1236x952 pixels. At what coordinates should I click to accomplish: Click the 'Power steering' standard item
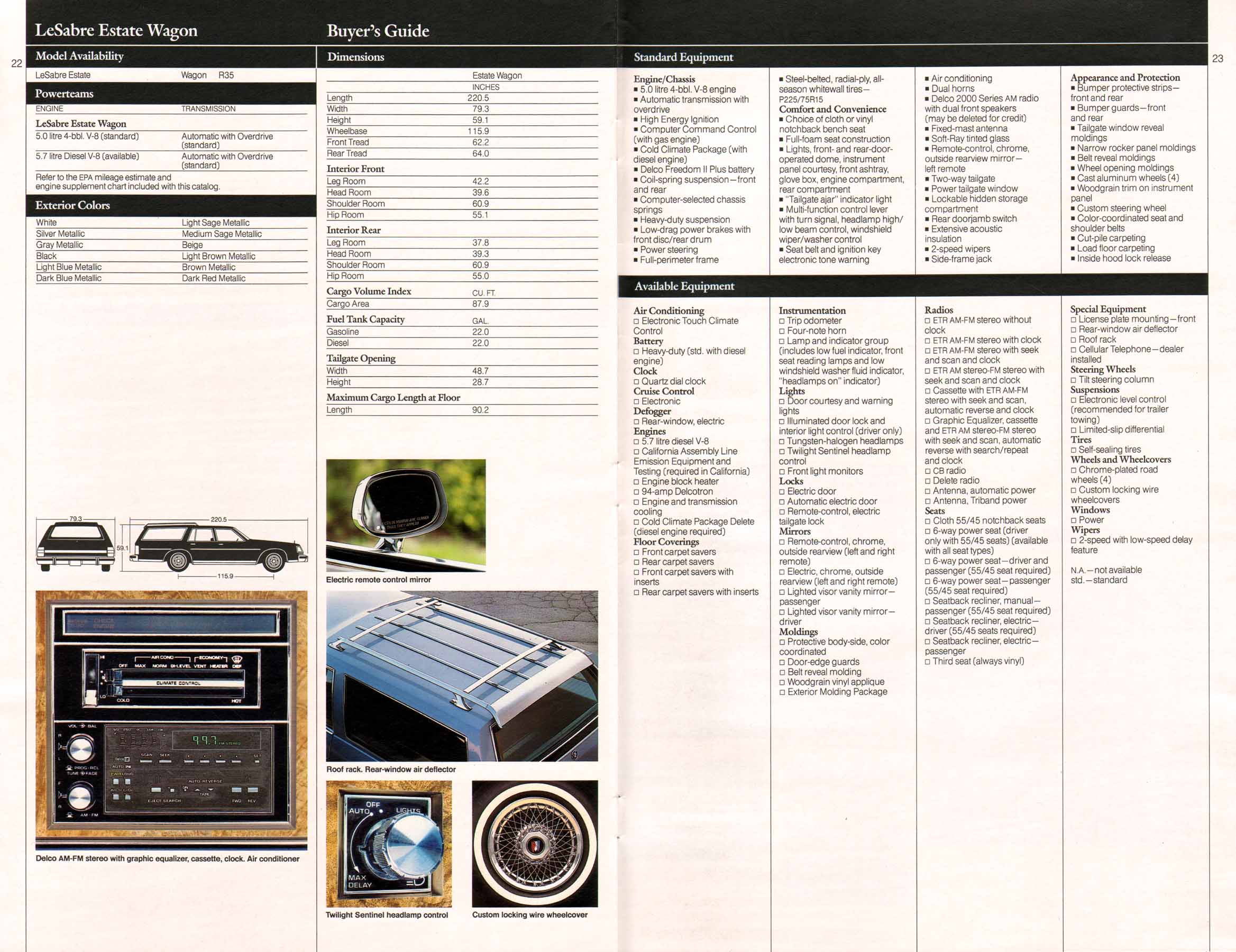coord(665,250)
